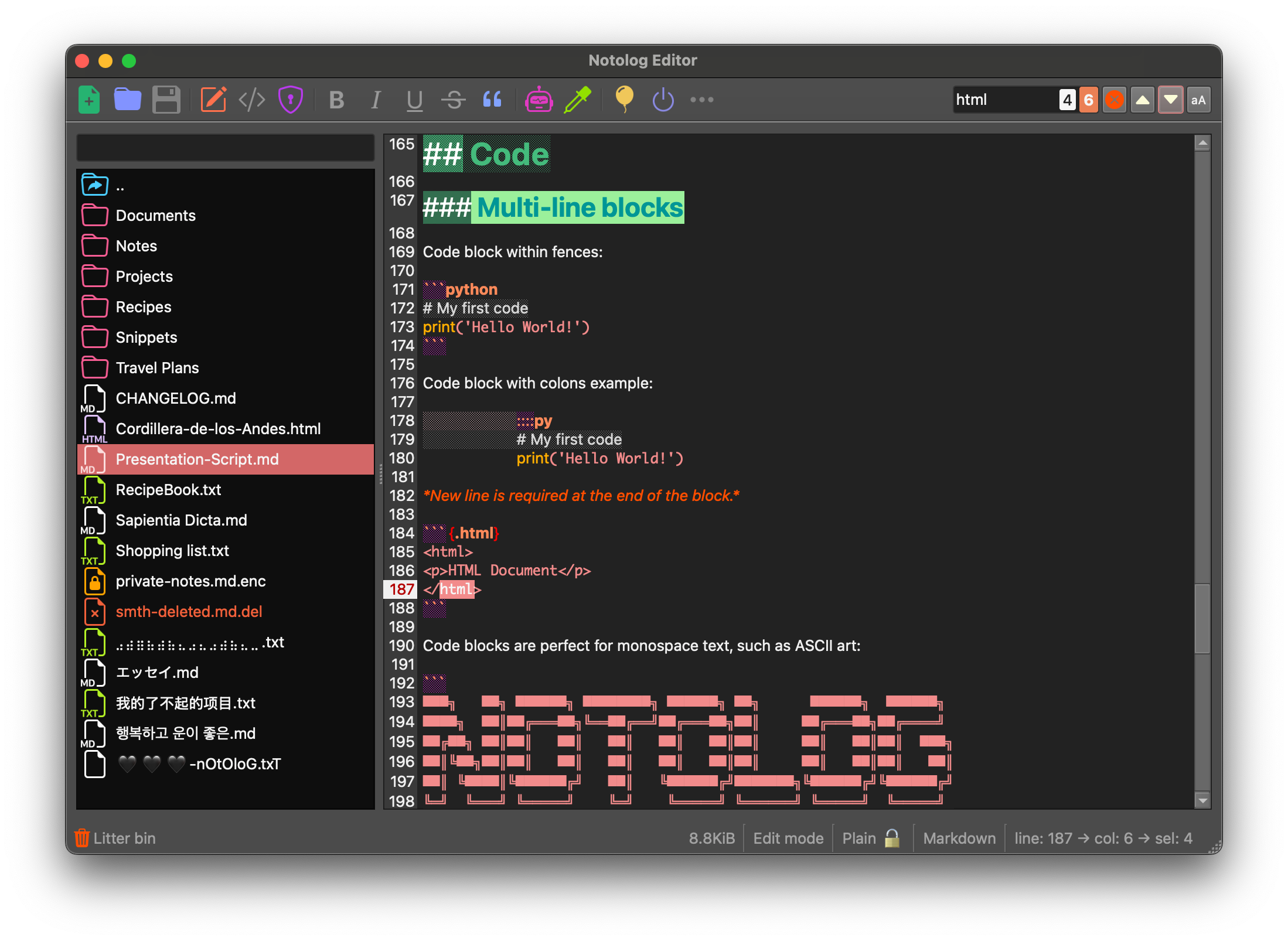Open 행복하고 운이 좋은.md file
Screen dimensions: 1288x941
pos(225,734)
